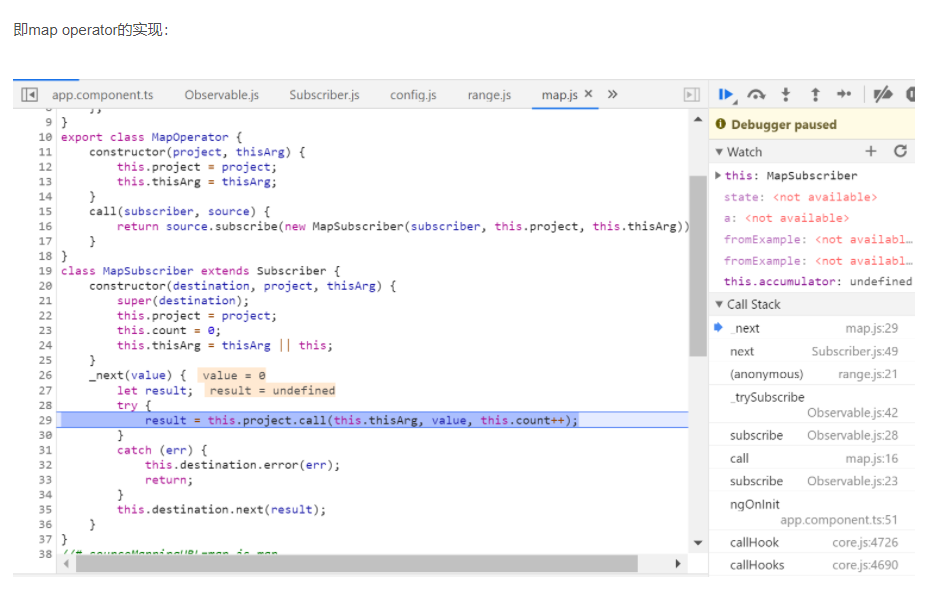
Task: Open the hidden tabs overflow chevron
Action: (611, 94)
